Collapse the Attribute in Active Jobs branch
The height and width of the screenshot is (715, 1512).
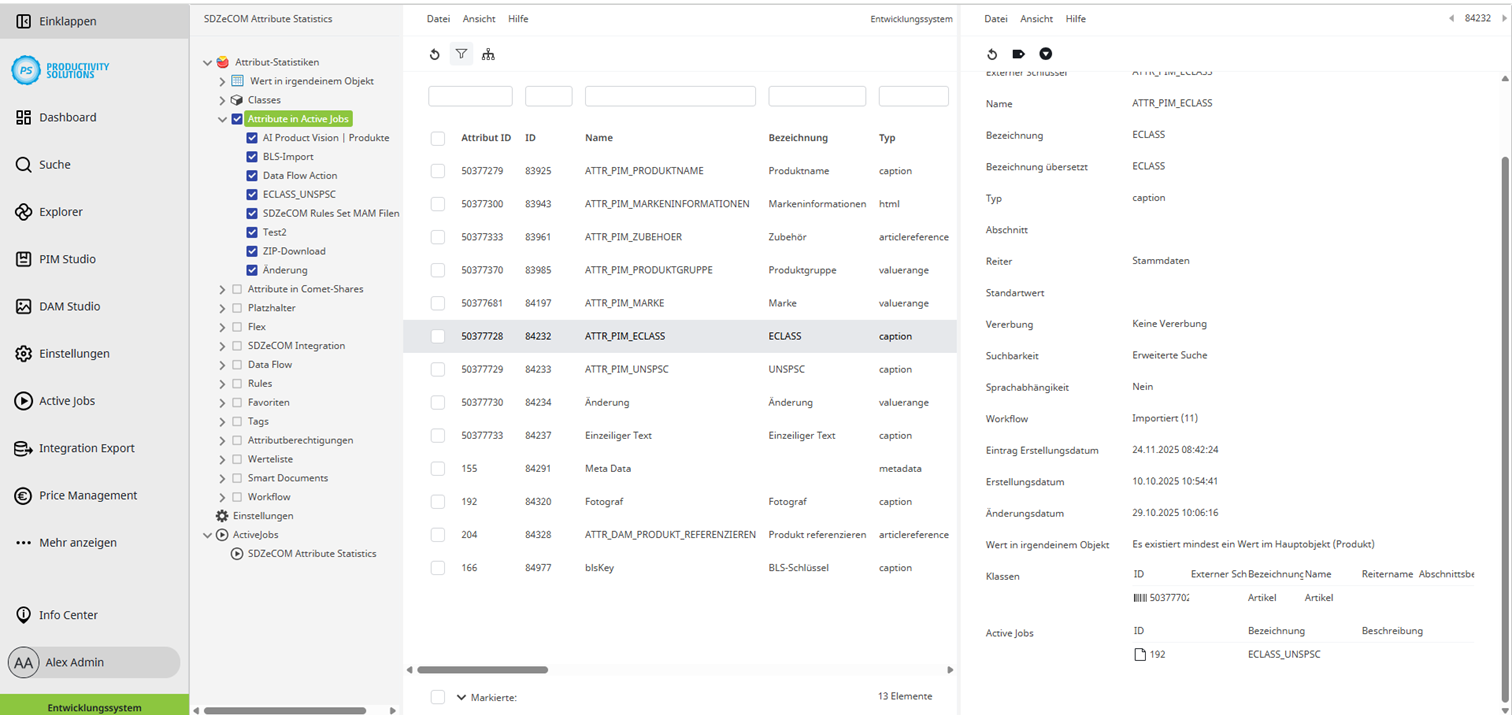click(x=222, y=118)
